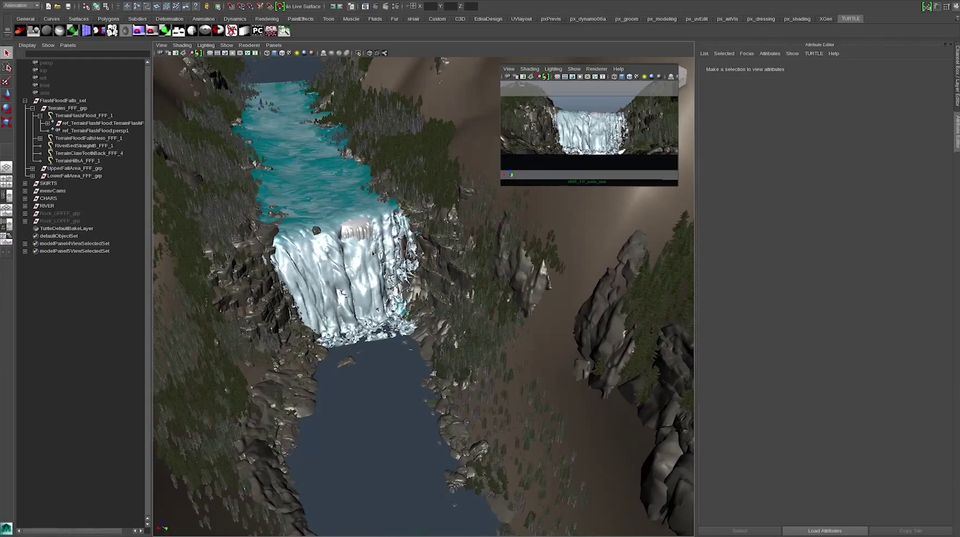The height and width of the screenshot is (537, 960).
Task: Toggle the Make Live Surface magnet button
Action: click(x=280, y=6)
